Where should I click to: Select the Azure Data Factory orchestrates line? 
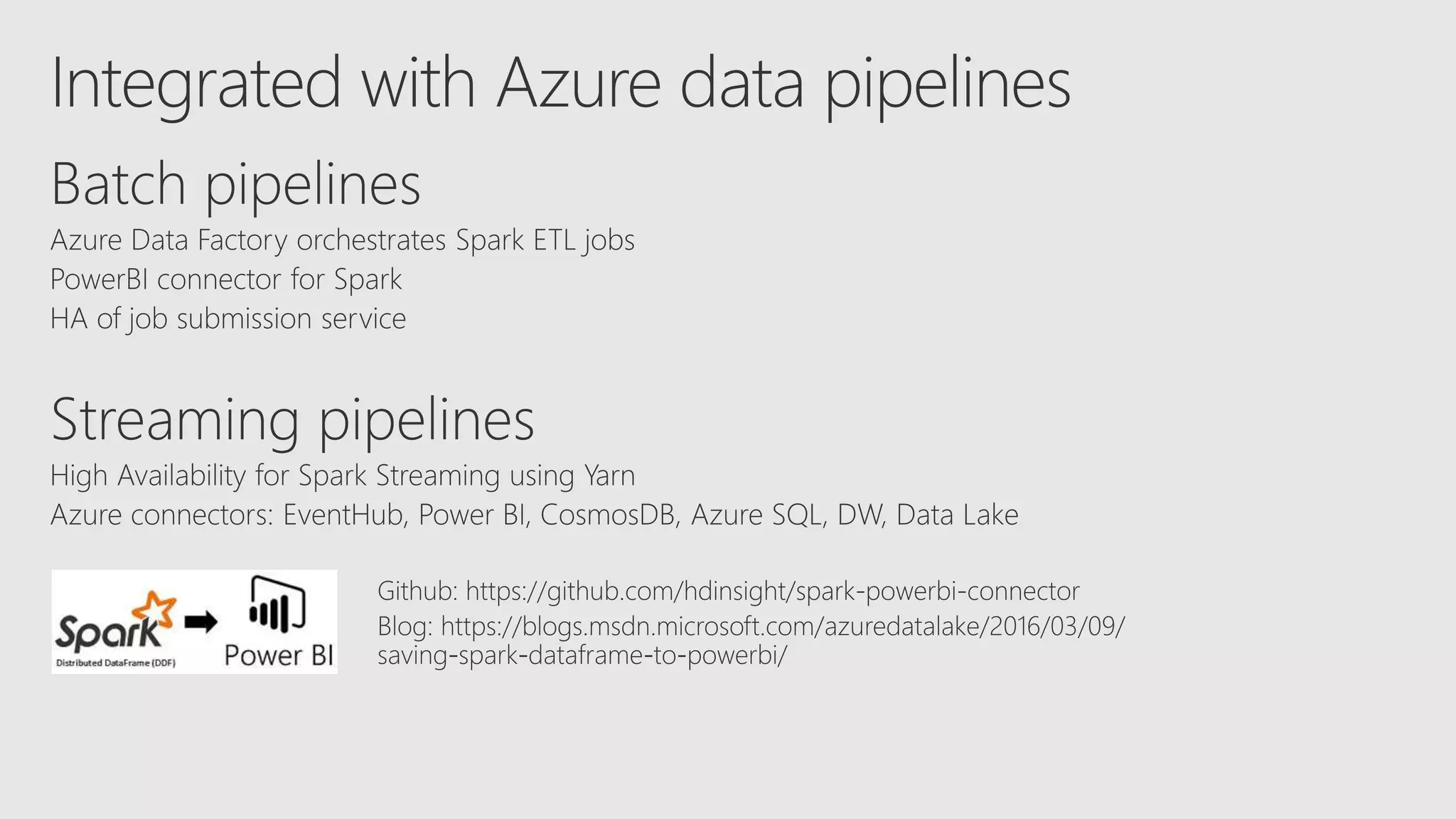point(343,240)
